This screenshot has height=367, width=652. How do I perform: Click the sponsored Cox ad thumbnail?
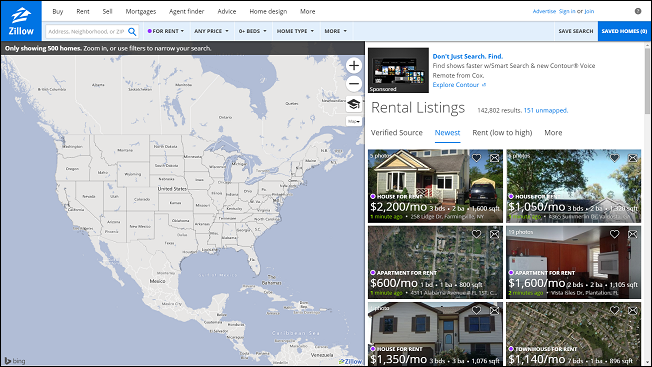coord(398,70)
